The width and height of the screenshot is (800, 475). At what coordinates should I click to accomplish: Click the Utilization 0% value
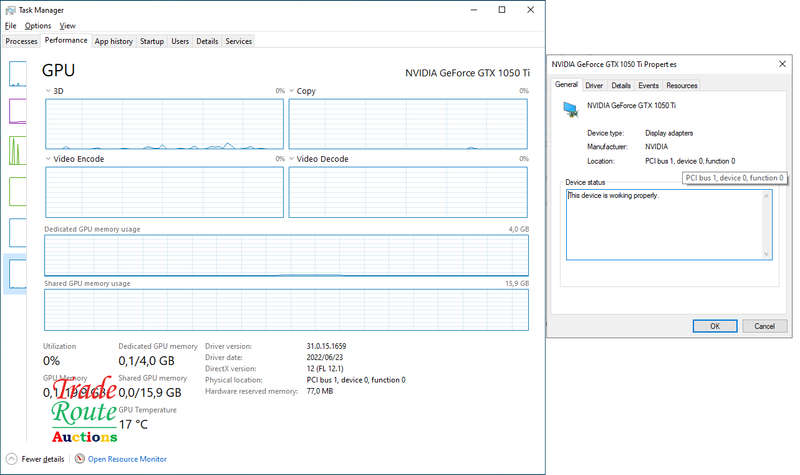[51, 361]
